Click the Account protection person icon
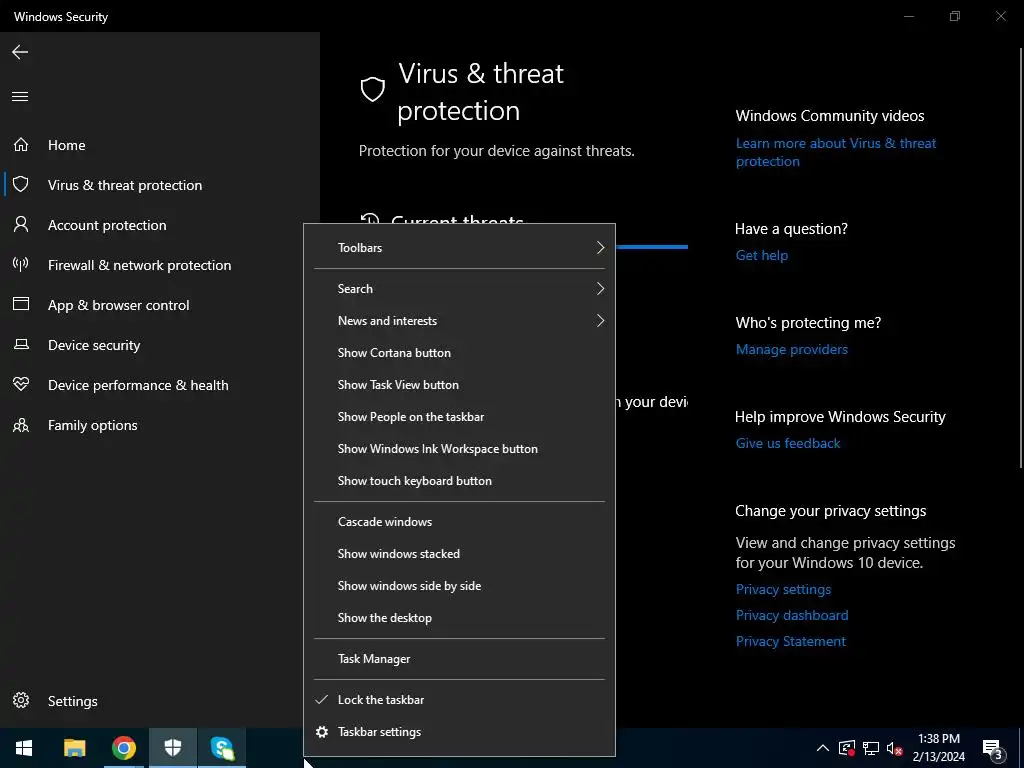Viewport: 1024px width, 768px height. (x=21, y=224)
